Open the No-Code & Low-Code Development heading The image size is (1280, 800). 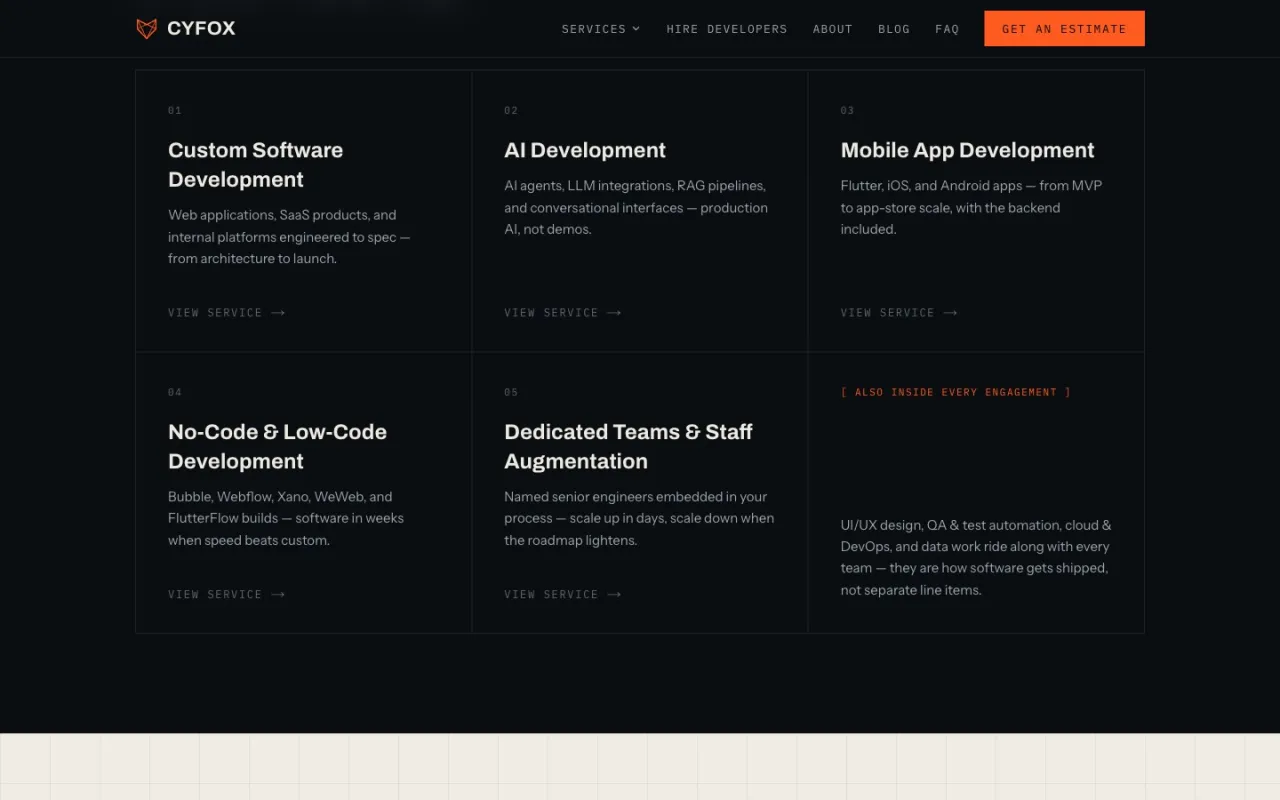277,447
